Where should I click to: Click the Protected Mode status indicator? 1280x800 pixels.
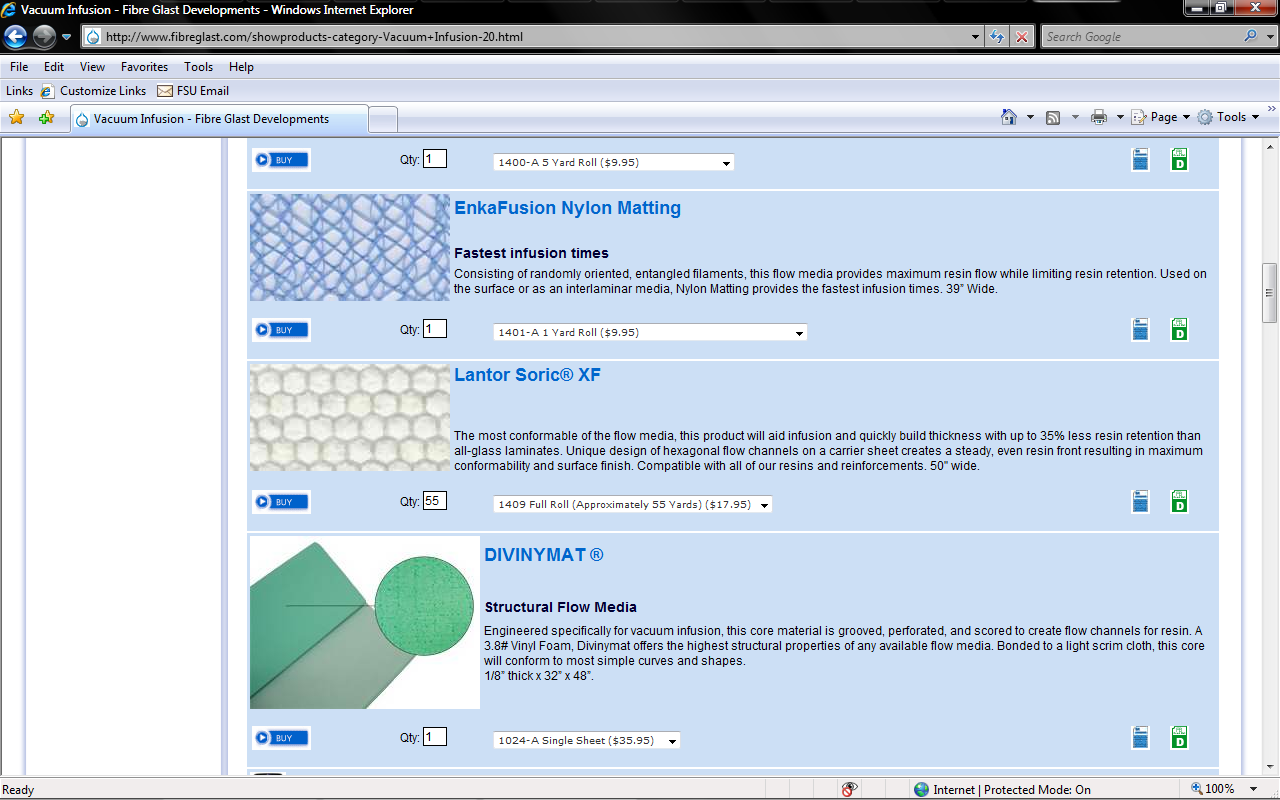1002,789
